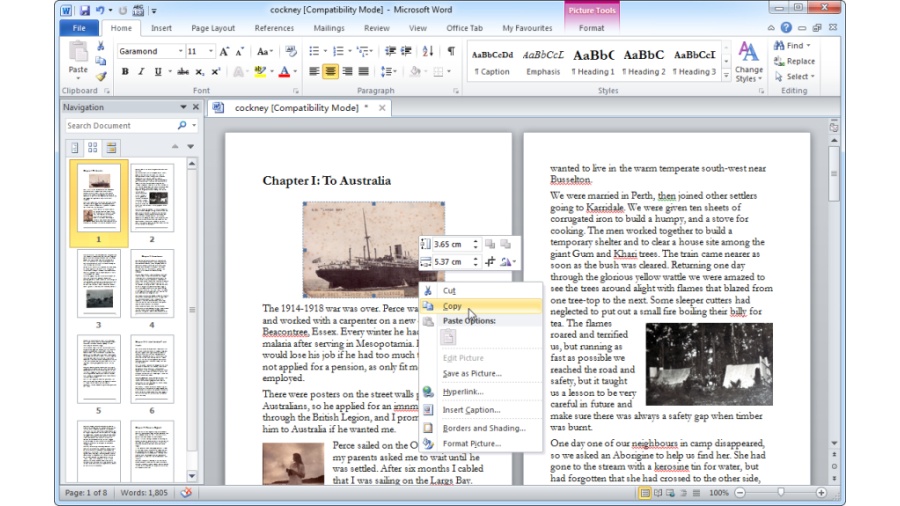The width and height of the screenshot is (900, 506).
Task: Toggle Align Text Left
Action: [314, 72]
